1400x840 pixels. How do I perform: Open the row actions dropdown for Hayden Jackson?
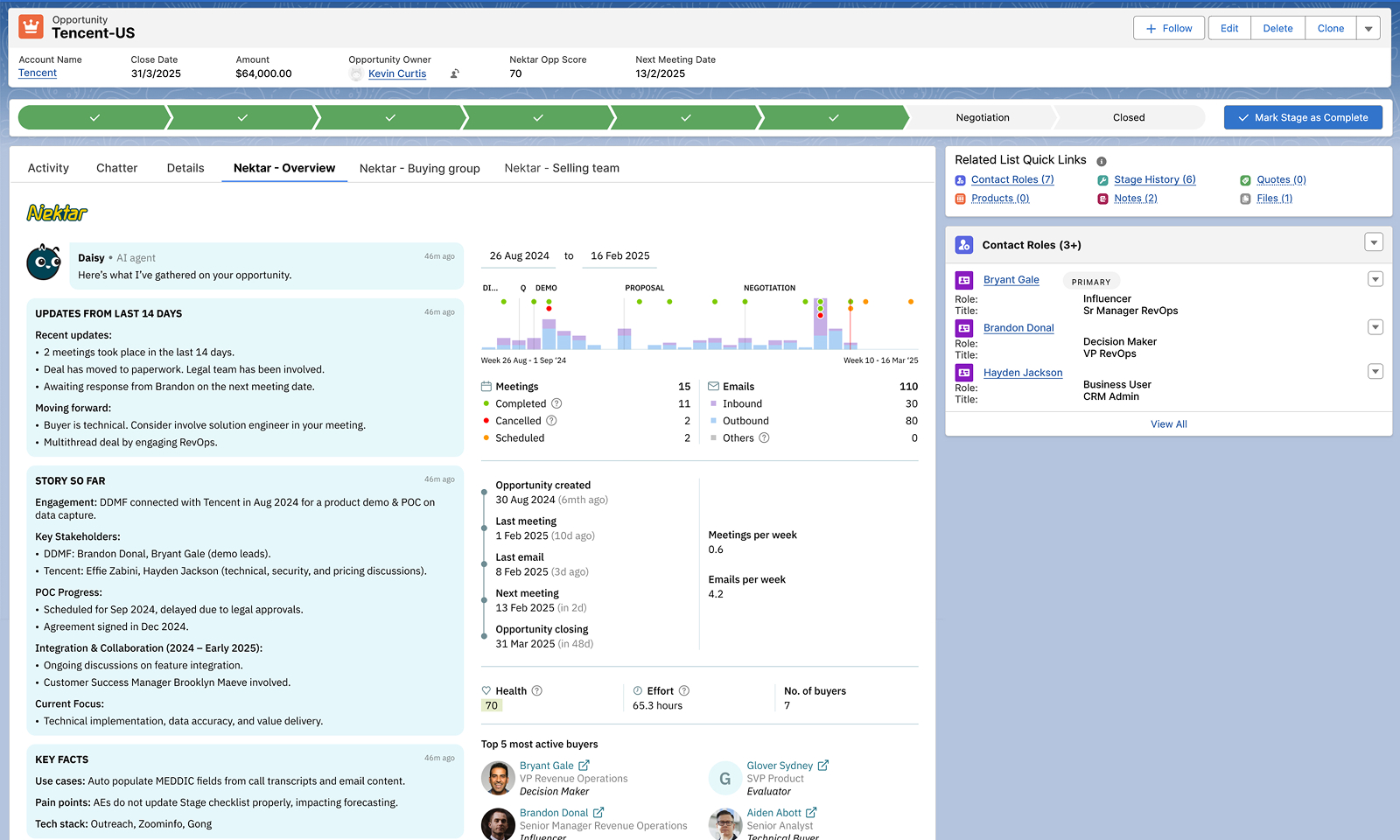[1375, 372]
